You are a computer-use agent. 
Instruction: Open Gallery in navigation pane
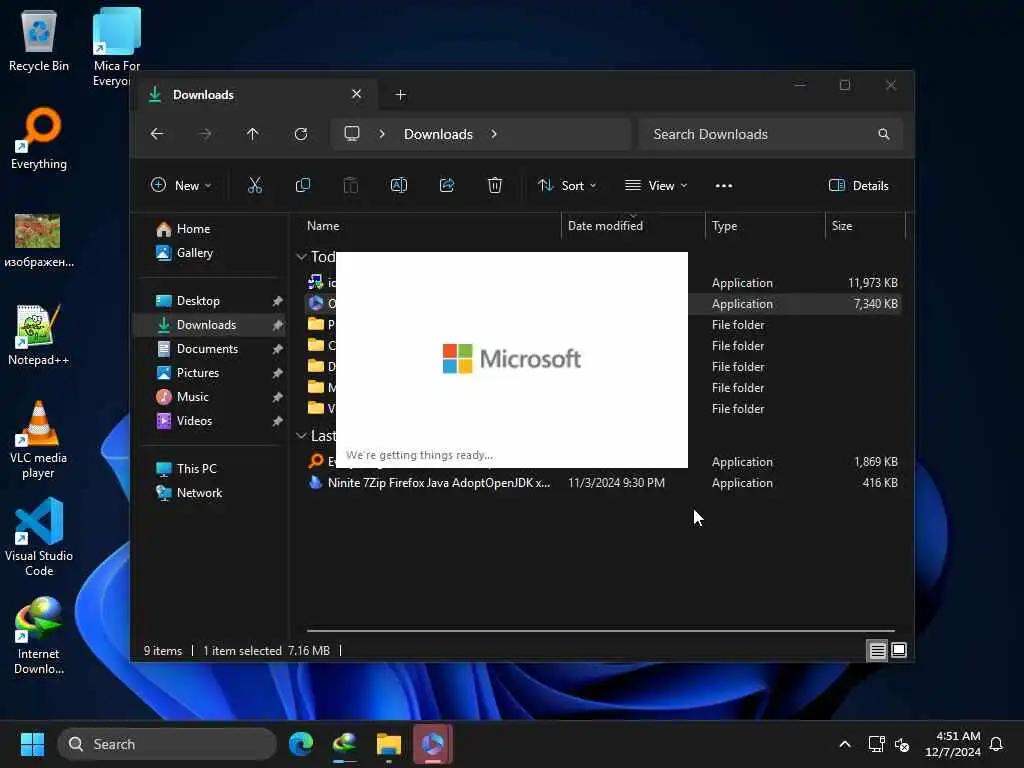tap(185, 253)
